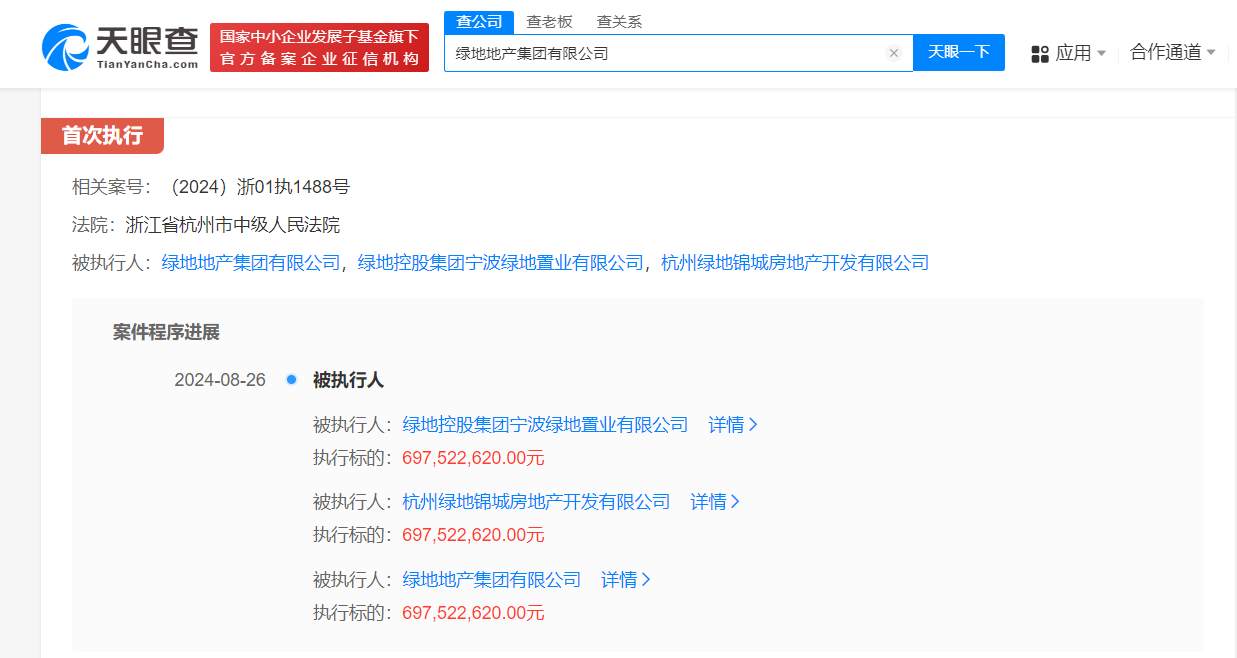The height and width of the screenshot is (658, 1237).
Task: Switch to the 查关系 tab
Action: [618, 20]
